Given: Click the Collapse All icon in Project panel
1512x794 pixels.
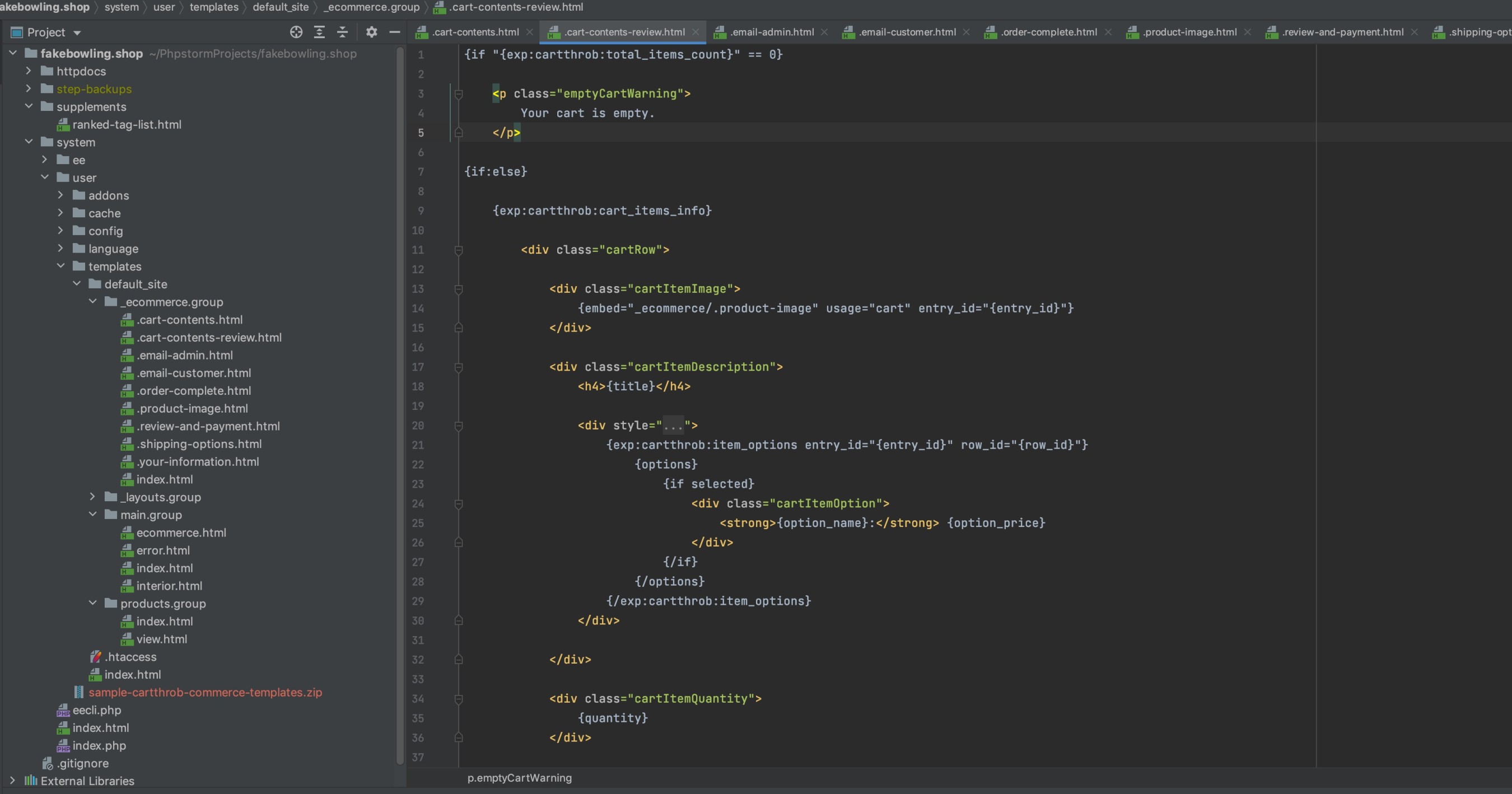Looking at the screenshot, I should coord(342,32).
